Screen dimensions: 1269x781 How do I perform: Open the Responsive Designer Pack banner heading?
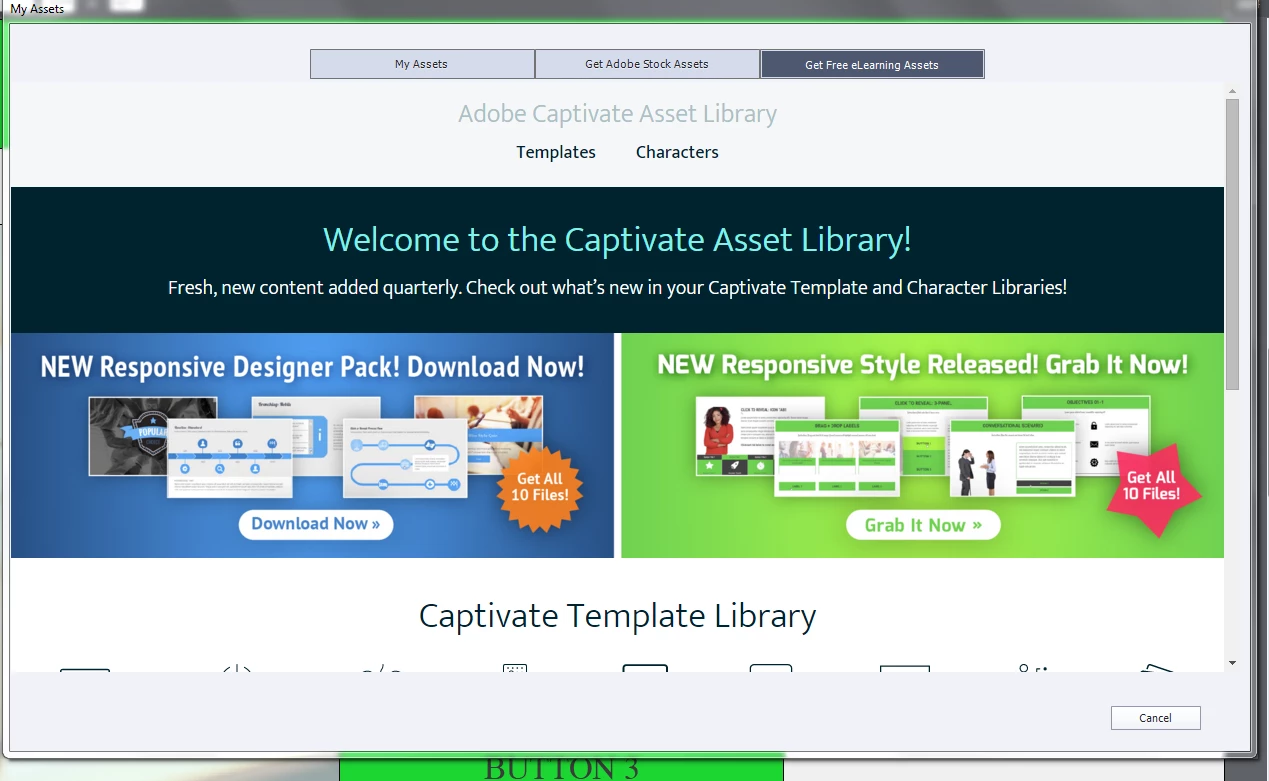tap(312, 367)
